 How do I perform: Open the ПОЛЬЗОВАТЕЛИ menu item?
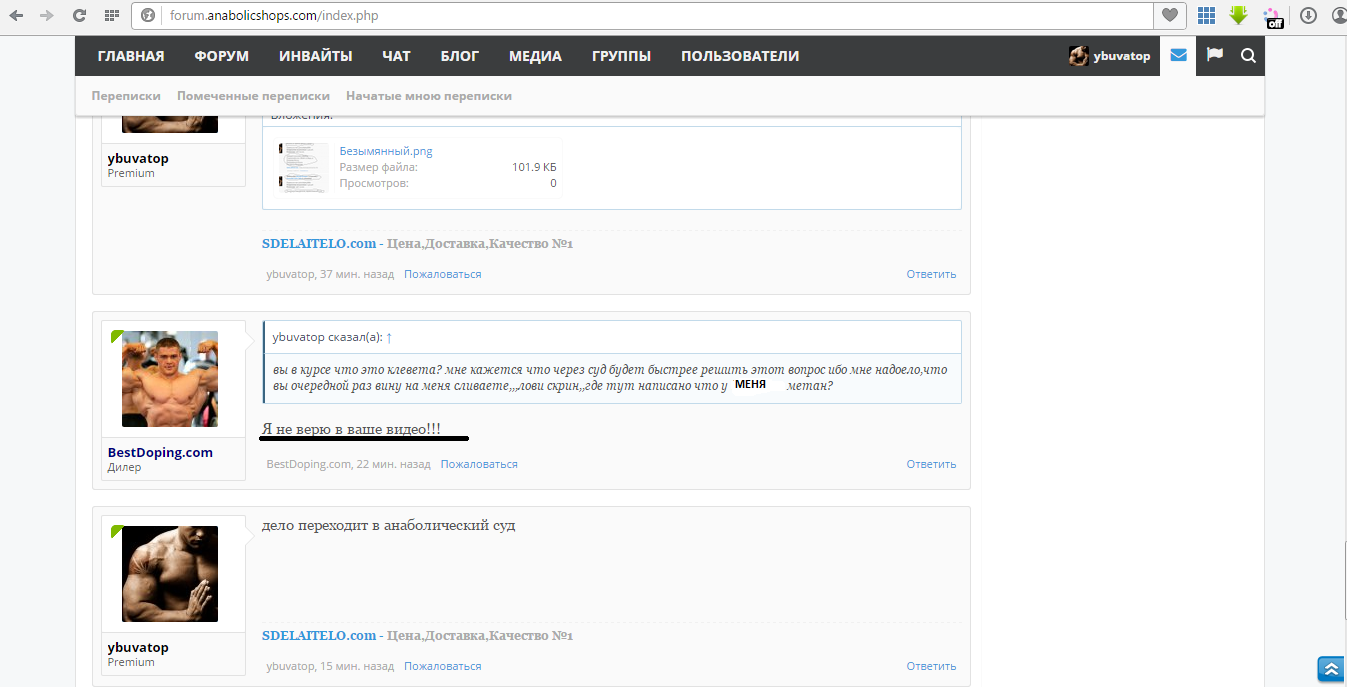coord(739,56)
